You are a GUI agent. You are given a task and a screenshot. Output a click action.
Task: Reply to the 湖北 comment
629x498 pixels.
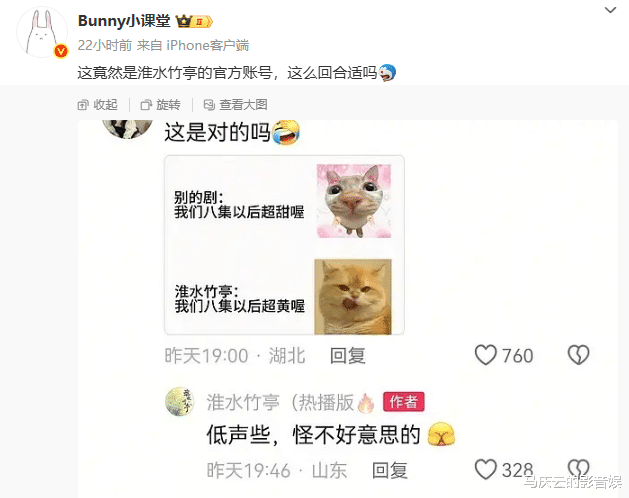coord(347,356)
